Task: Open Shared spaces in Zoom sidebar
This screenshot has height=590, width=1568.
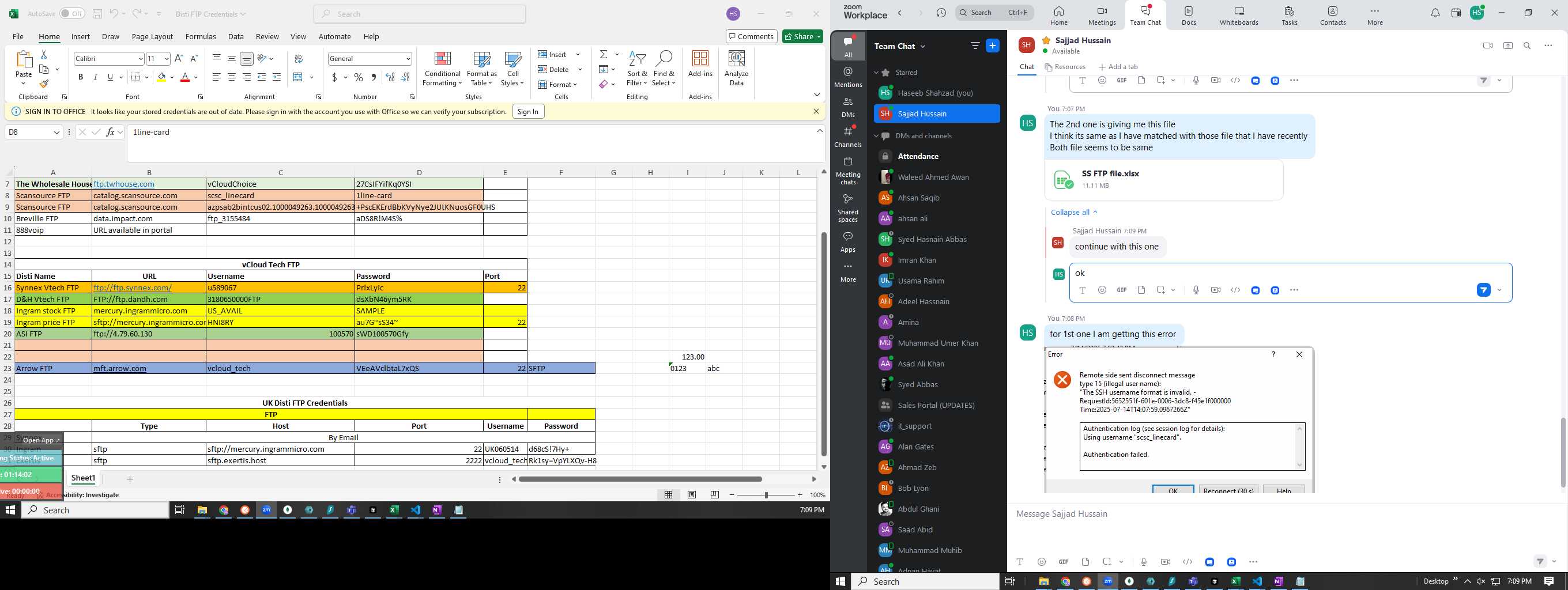Action: tap(848, 208)
